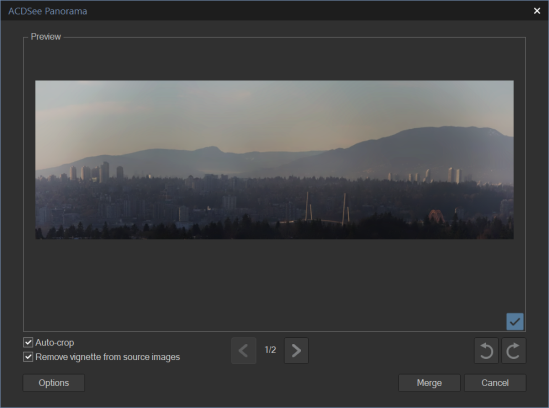Go back to the previous panorama preview
This screenshot has height=408, width=549.
click(244, 351)
